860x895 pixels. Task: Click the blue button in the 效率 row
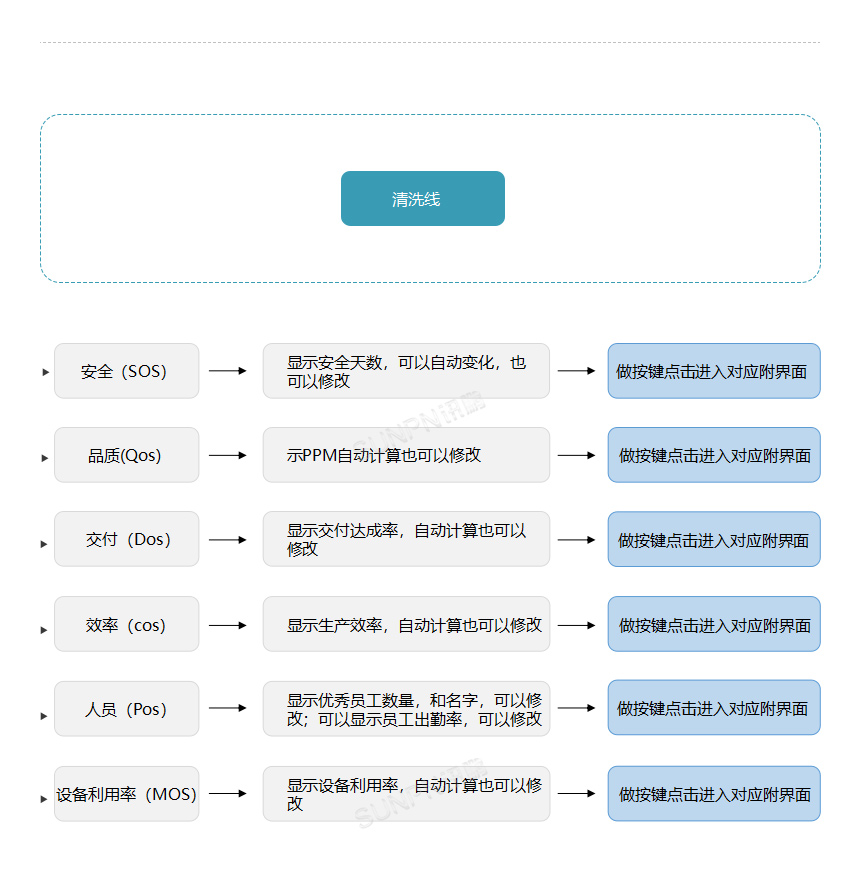[x=713, y=623]
